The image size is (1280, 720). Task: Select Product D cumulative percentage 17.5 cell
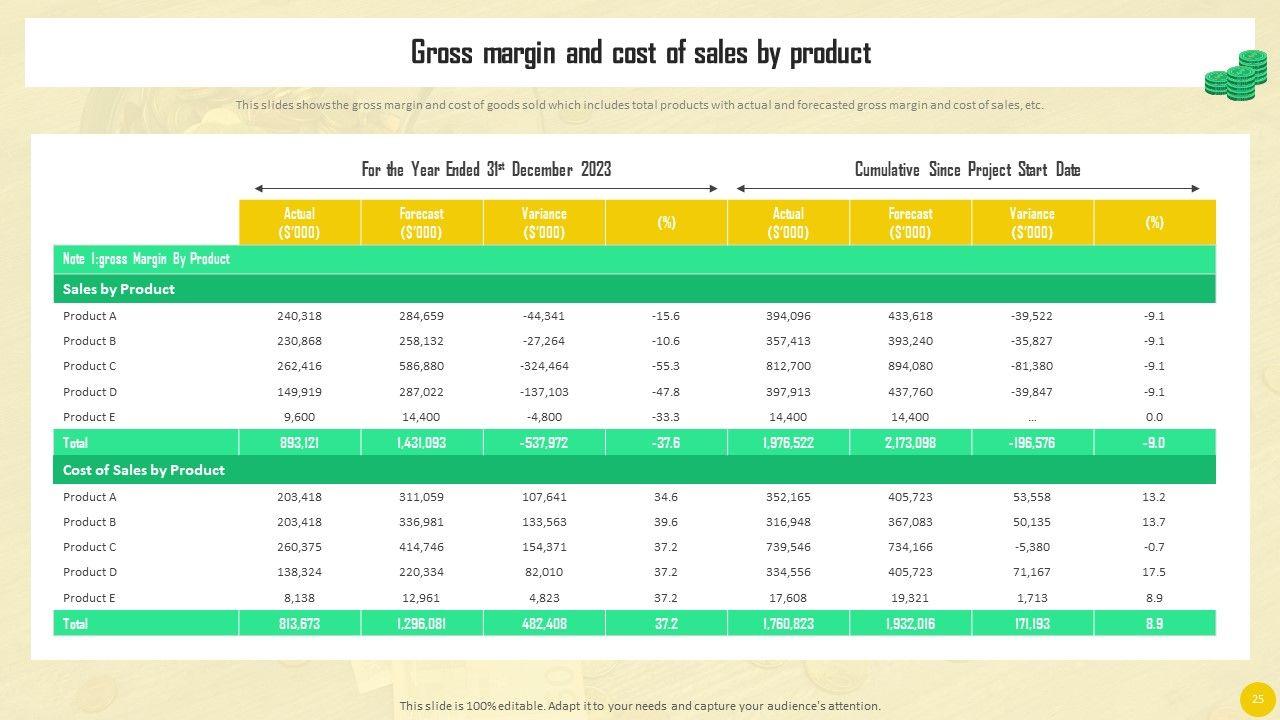tap(1154, 572)
